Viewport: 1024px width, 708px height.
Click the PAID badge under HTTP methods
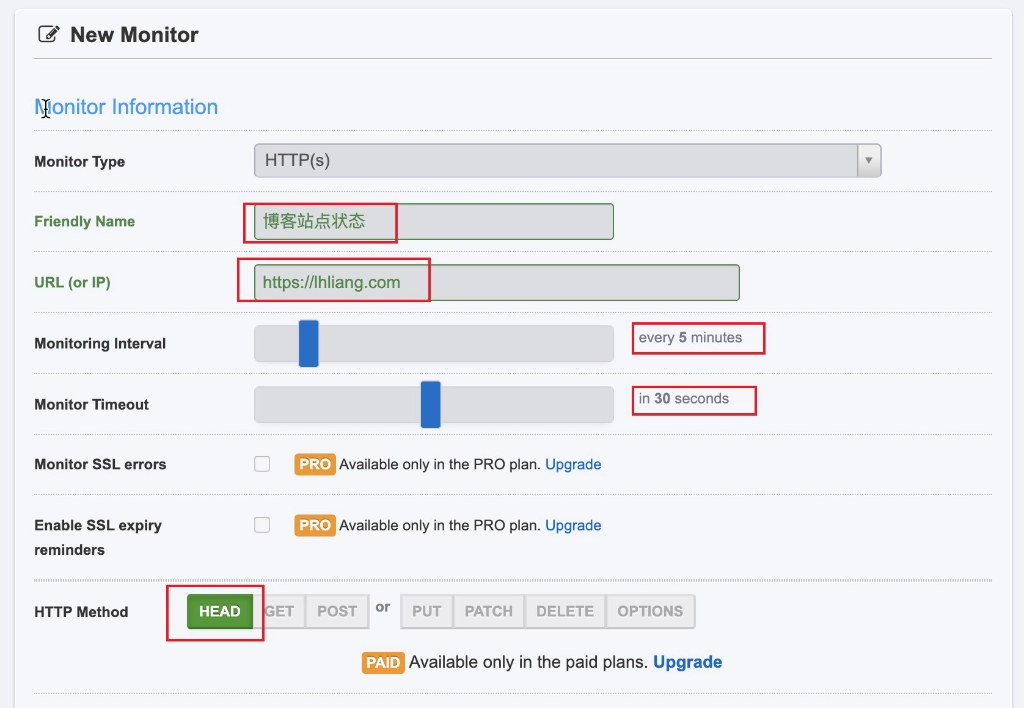tap(383, 662)
